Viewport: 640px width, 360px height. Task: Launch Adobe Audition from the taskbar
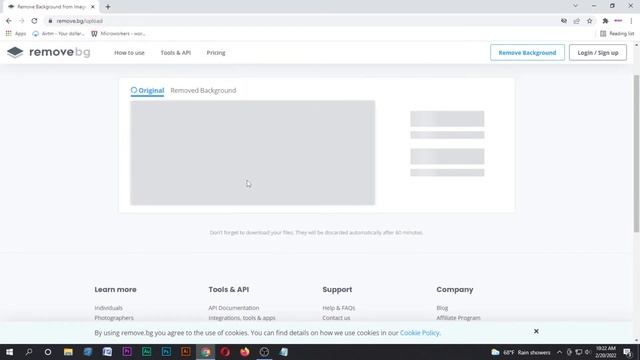(147, 352)
